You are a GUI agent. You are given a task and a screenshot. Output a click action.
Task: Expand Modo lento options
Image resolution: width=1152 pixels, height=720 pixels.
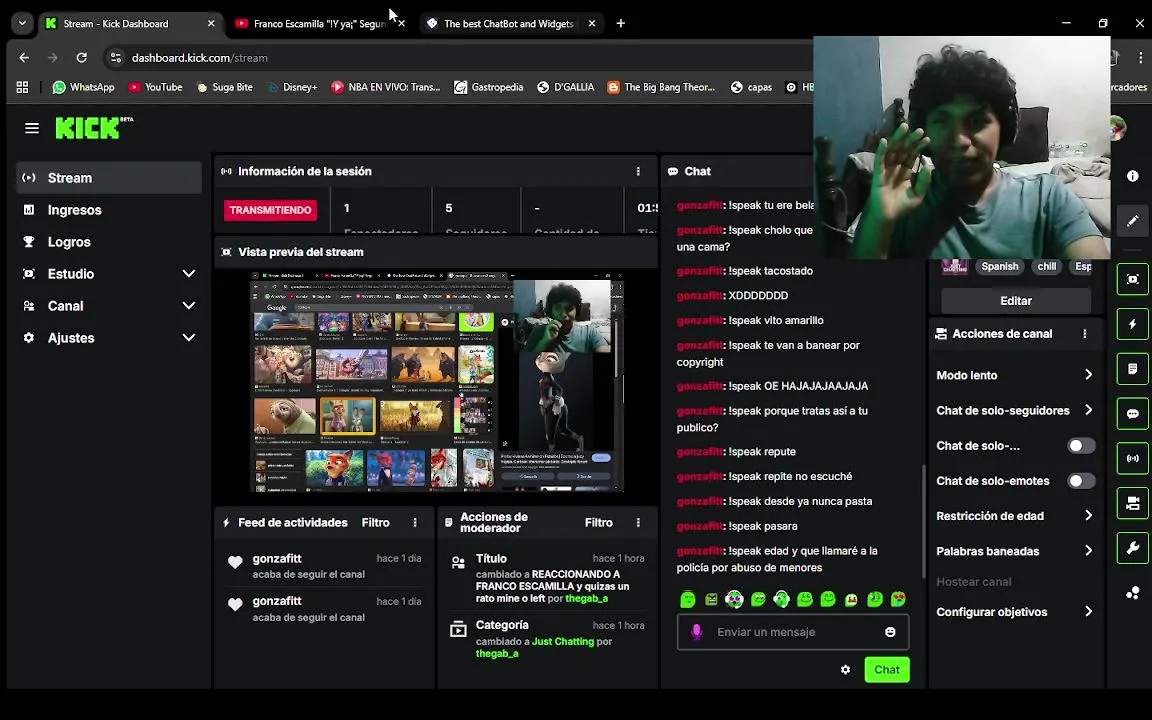point(1015,375)
